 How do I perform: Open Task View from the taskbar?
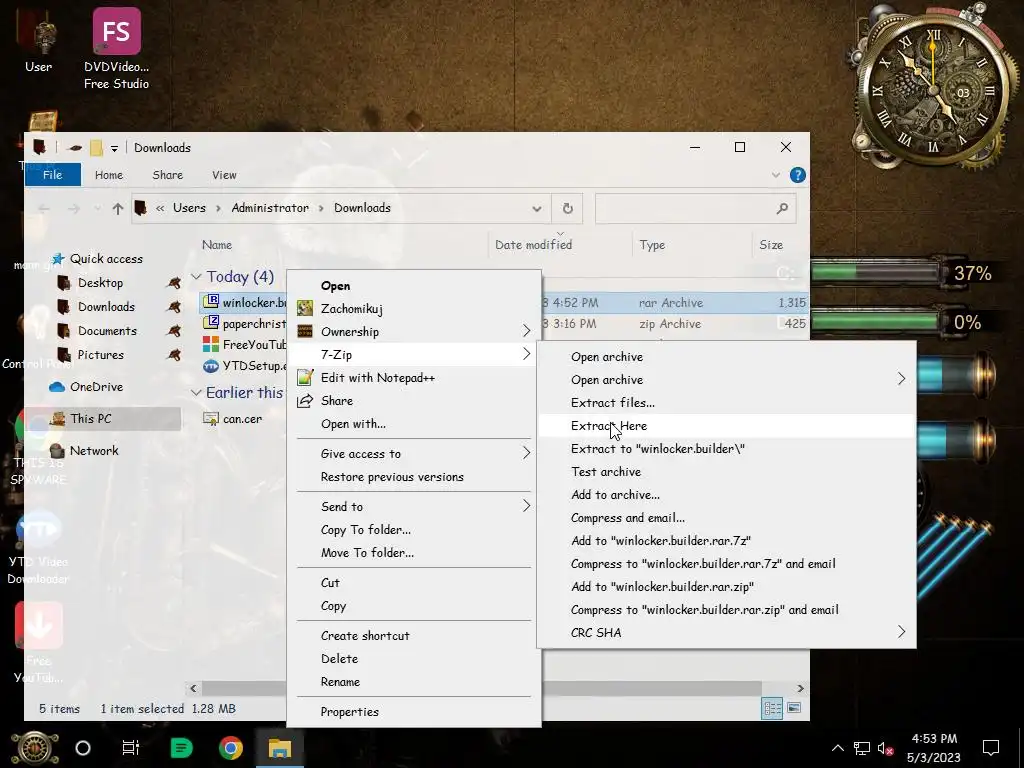coord(131,747)
